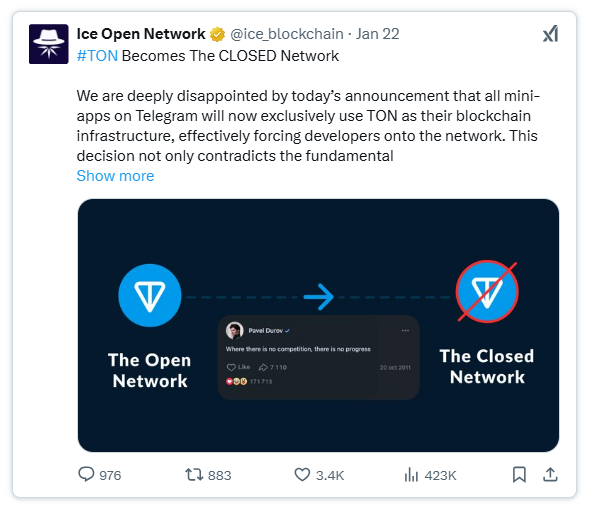593x509 pixels.
Task: Click the 423K views count
Action: click(x=441, y=475)
